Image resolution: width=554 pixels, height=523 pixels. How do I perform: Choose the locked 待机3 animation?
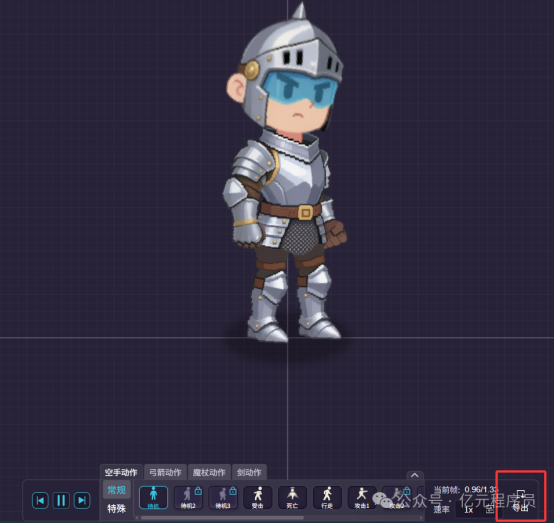pyautogui.click(x=223, y=498)
